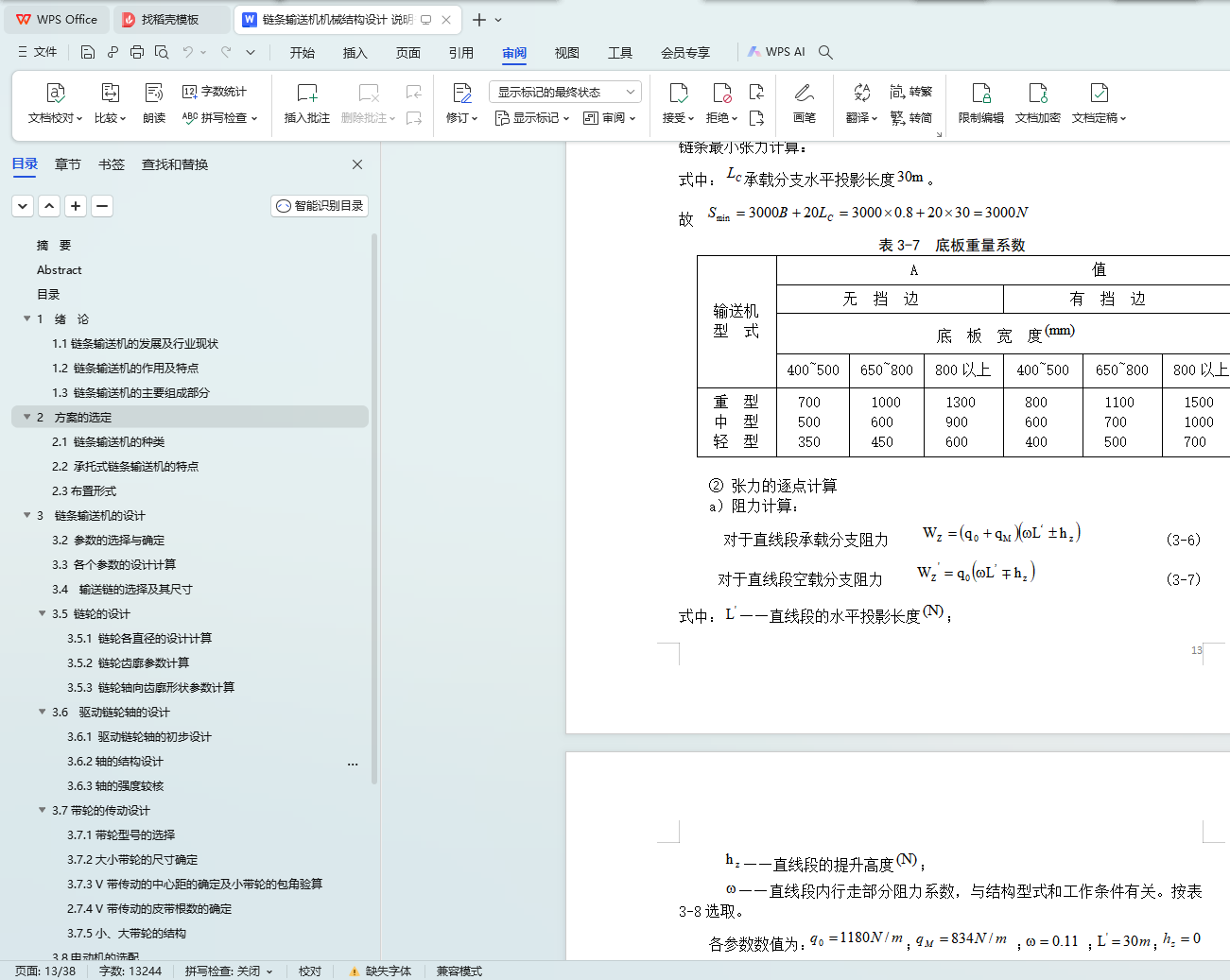The height and width of the screenshot is (980, 1230).
Task: Click 页面: 13/38 page indicator
Action: click(45, 971)
